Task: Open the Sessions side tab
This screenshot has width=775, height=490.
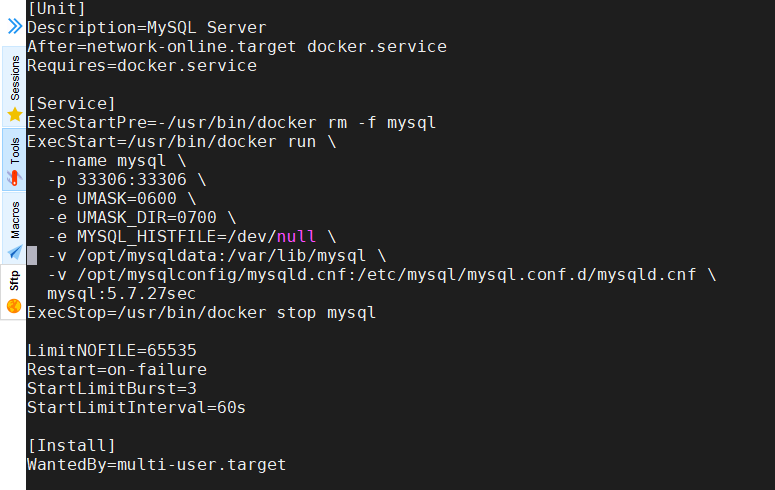Action: (x=14, y=87)
